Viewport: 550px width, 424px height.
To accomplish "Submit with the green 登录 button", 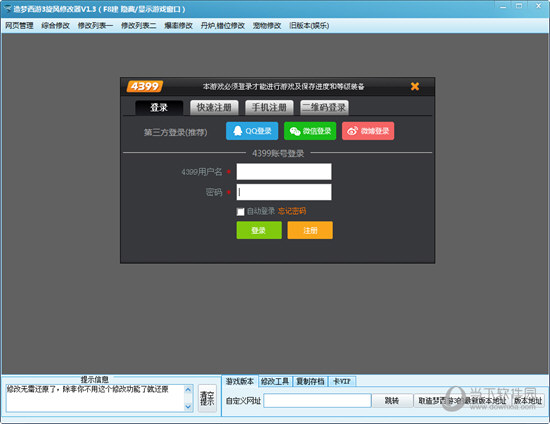I will pos(259,230).
